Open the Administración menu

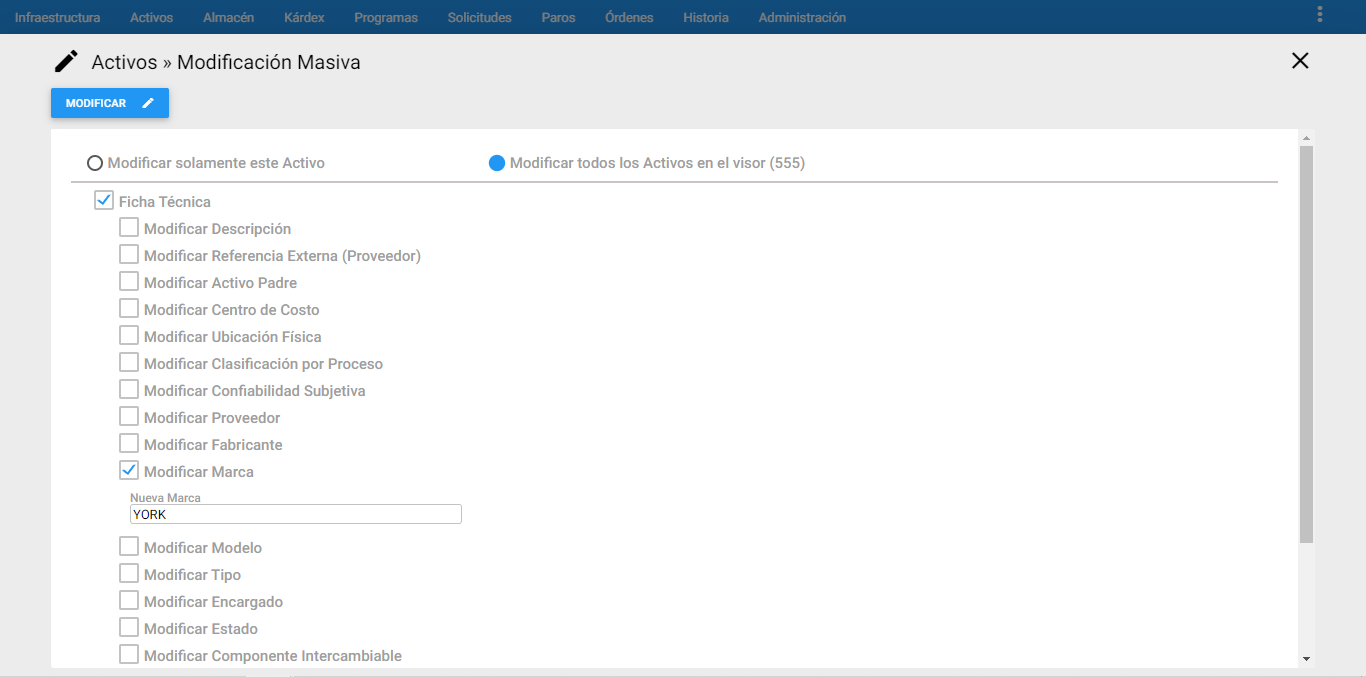(802, 17)
